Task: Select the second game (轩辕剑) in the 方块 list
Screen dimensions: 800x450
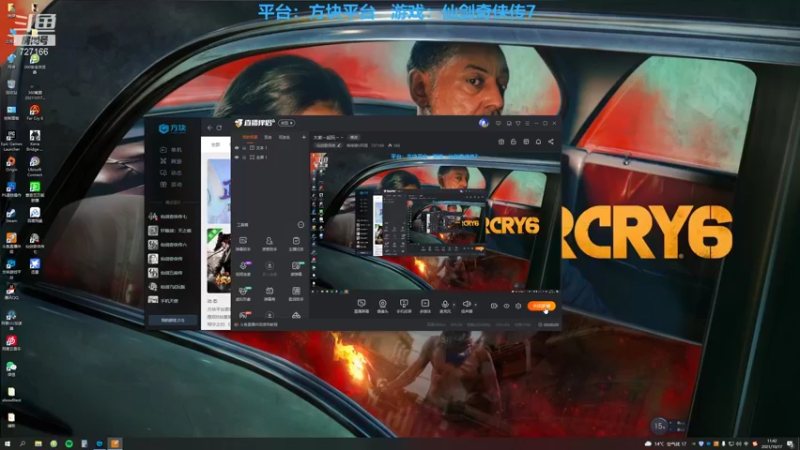Action: tap(172, 231)
